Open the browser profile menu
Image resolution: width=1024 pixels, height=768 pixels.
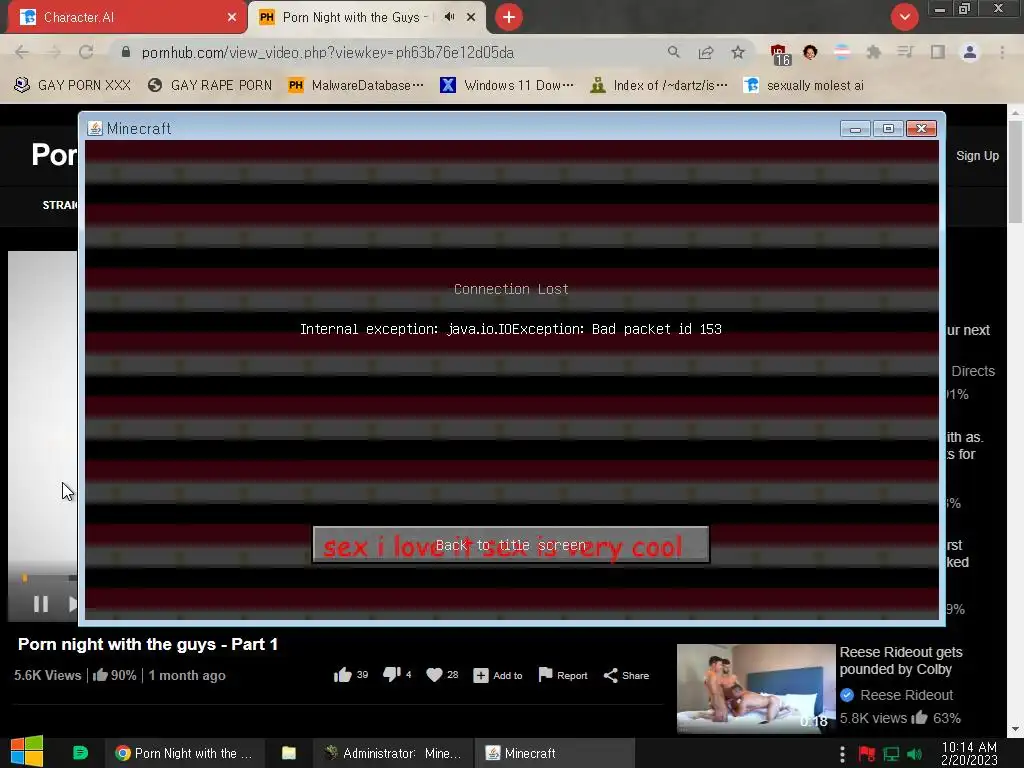pos(970,52)
